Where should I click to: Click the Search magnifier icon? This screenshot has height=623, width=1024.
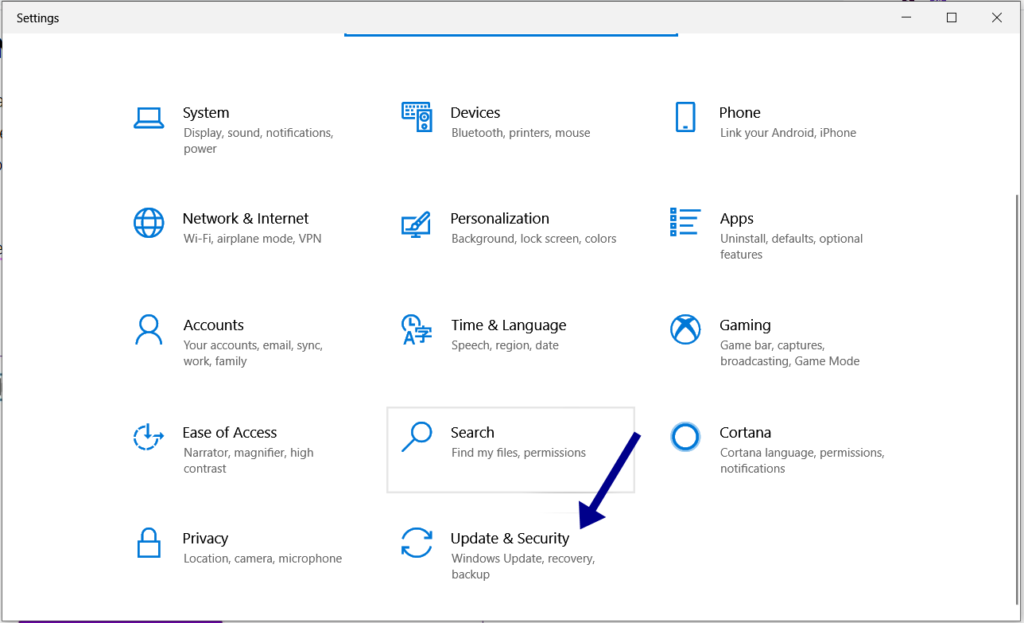[x=416, y=436]
